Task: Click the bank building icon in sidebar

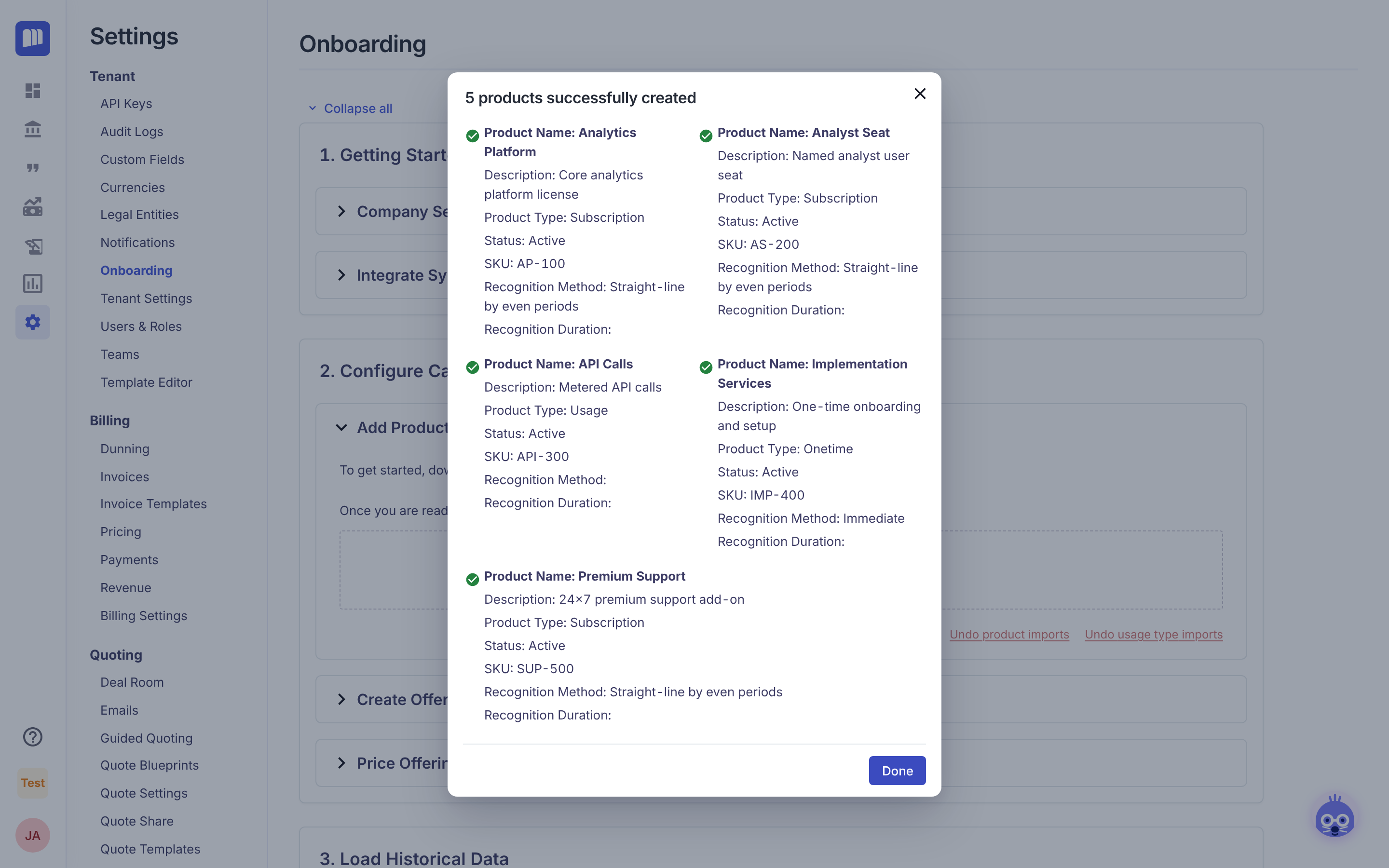Action: tap(33, 129)
